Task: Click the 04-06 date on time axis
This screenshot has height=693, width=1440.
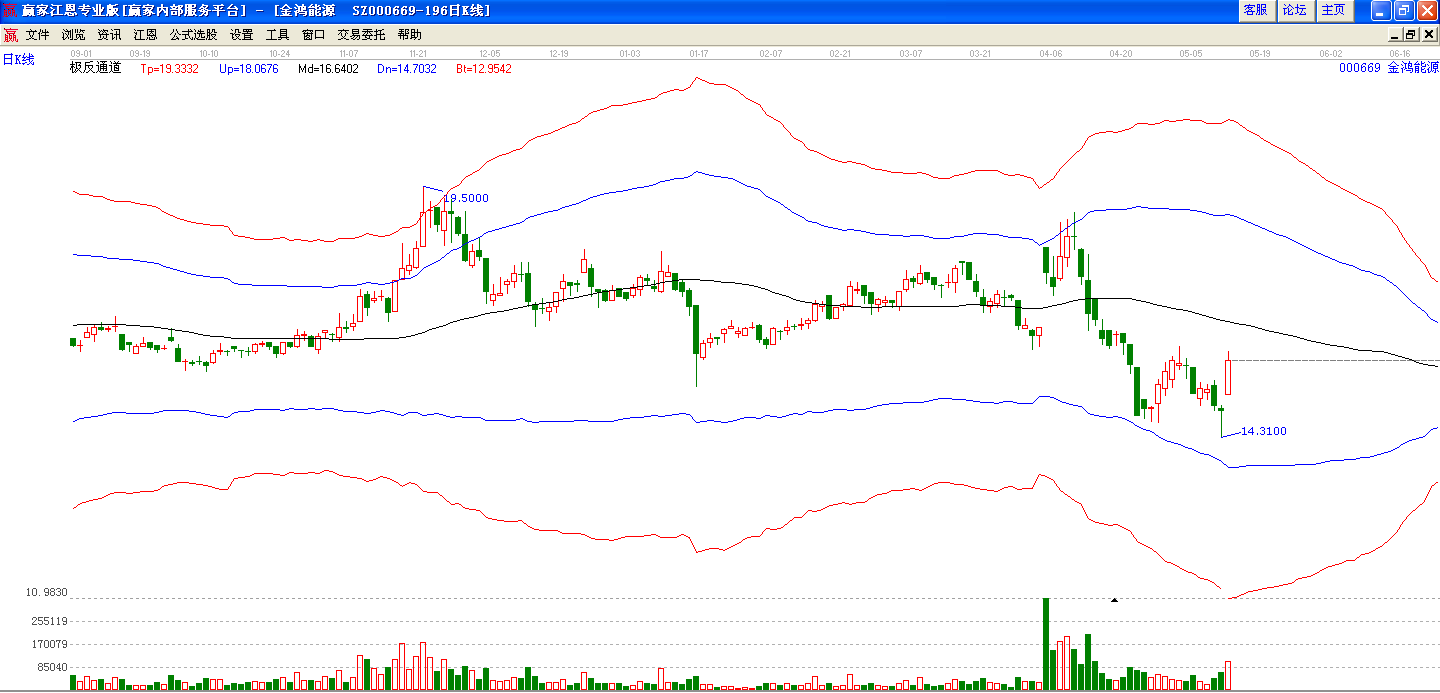Action: point(1051,53)
